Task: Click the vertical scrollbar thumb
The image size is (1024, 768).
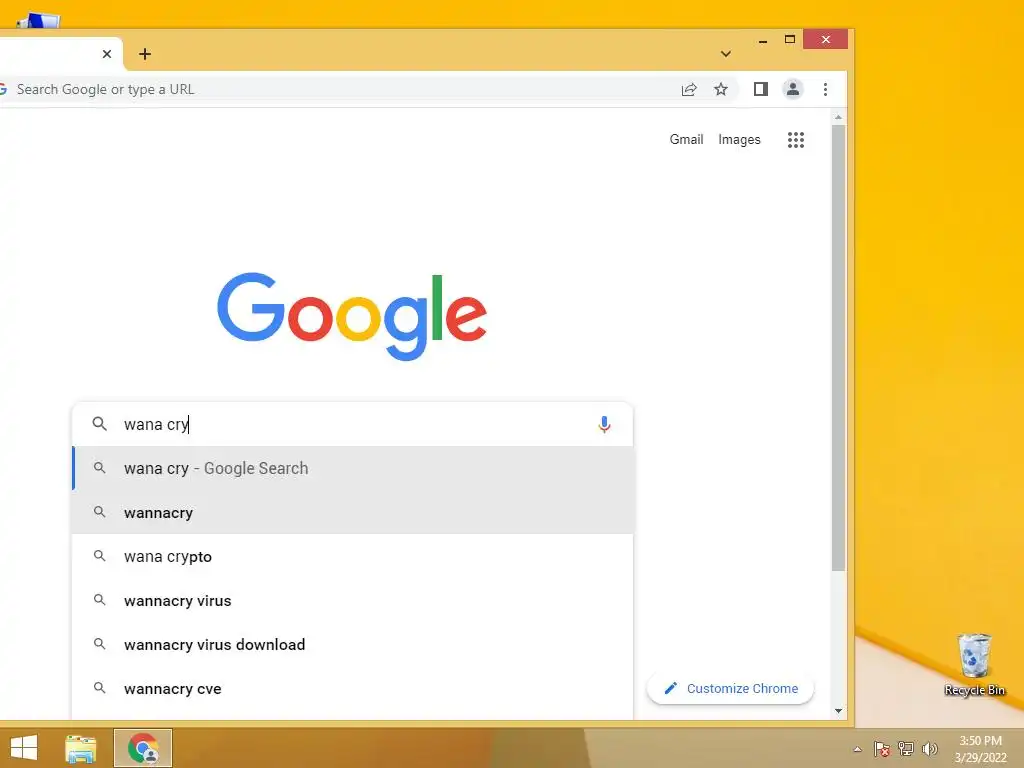Action: pos(839,348)
